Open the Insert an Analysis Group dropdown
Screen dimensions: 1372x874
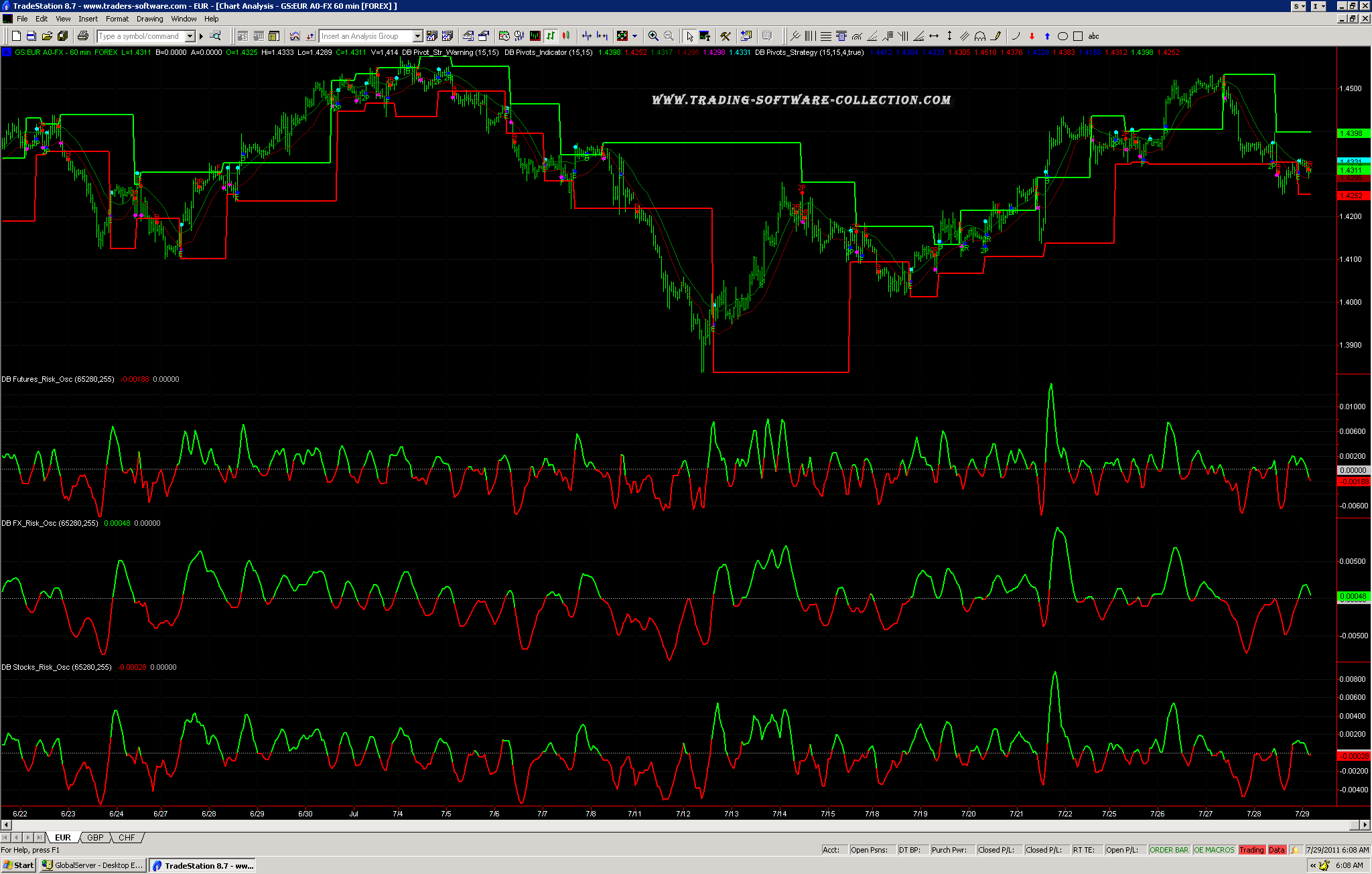[x=417, y=36]
